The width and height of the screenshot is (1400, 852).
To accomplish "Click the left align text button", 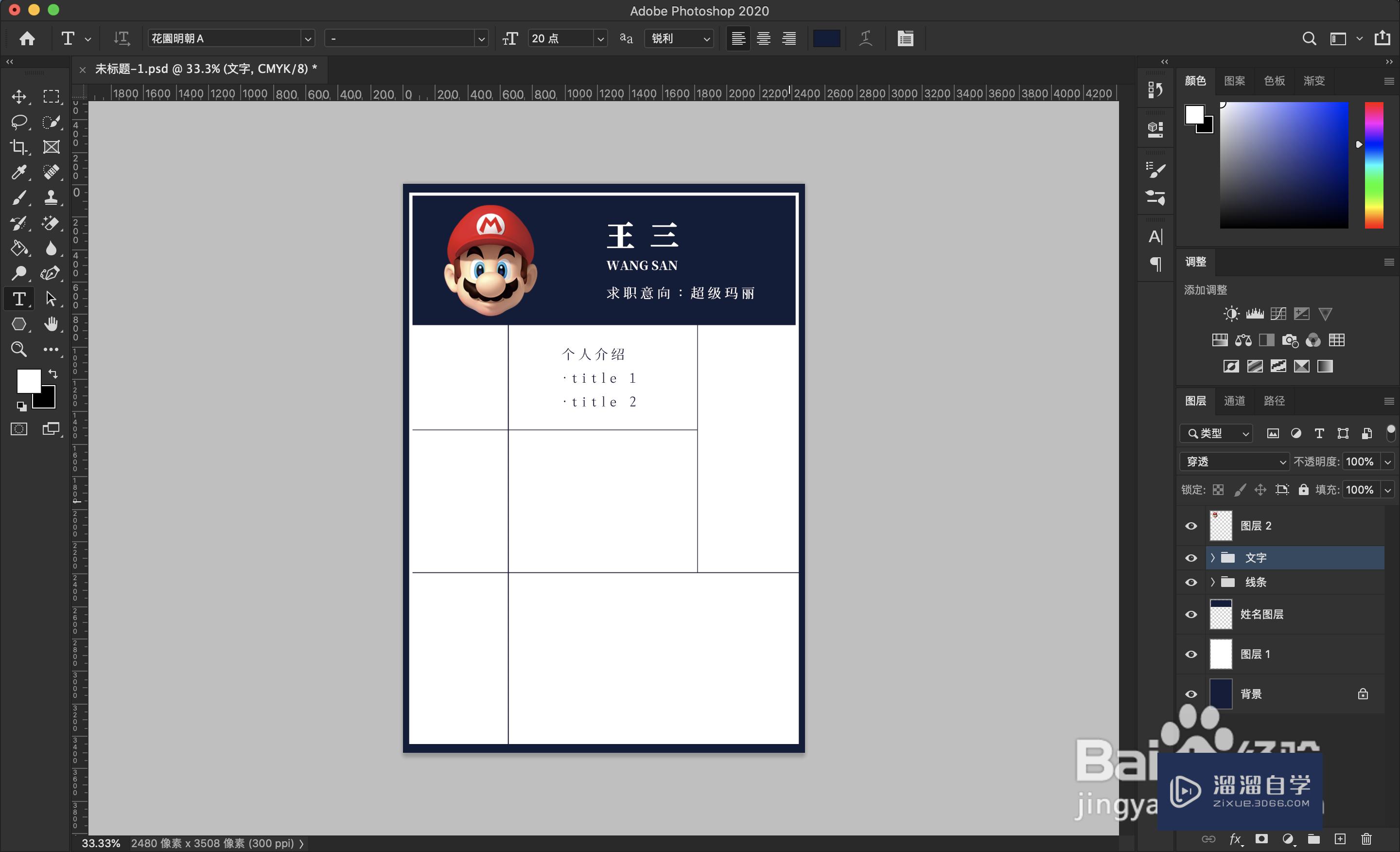I will pos(738,38).
